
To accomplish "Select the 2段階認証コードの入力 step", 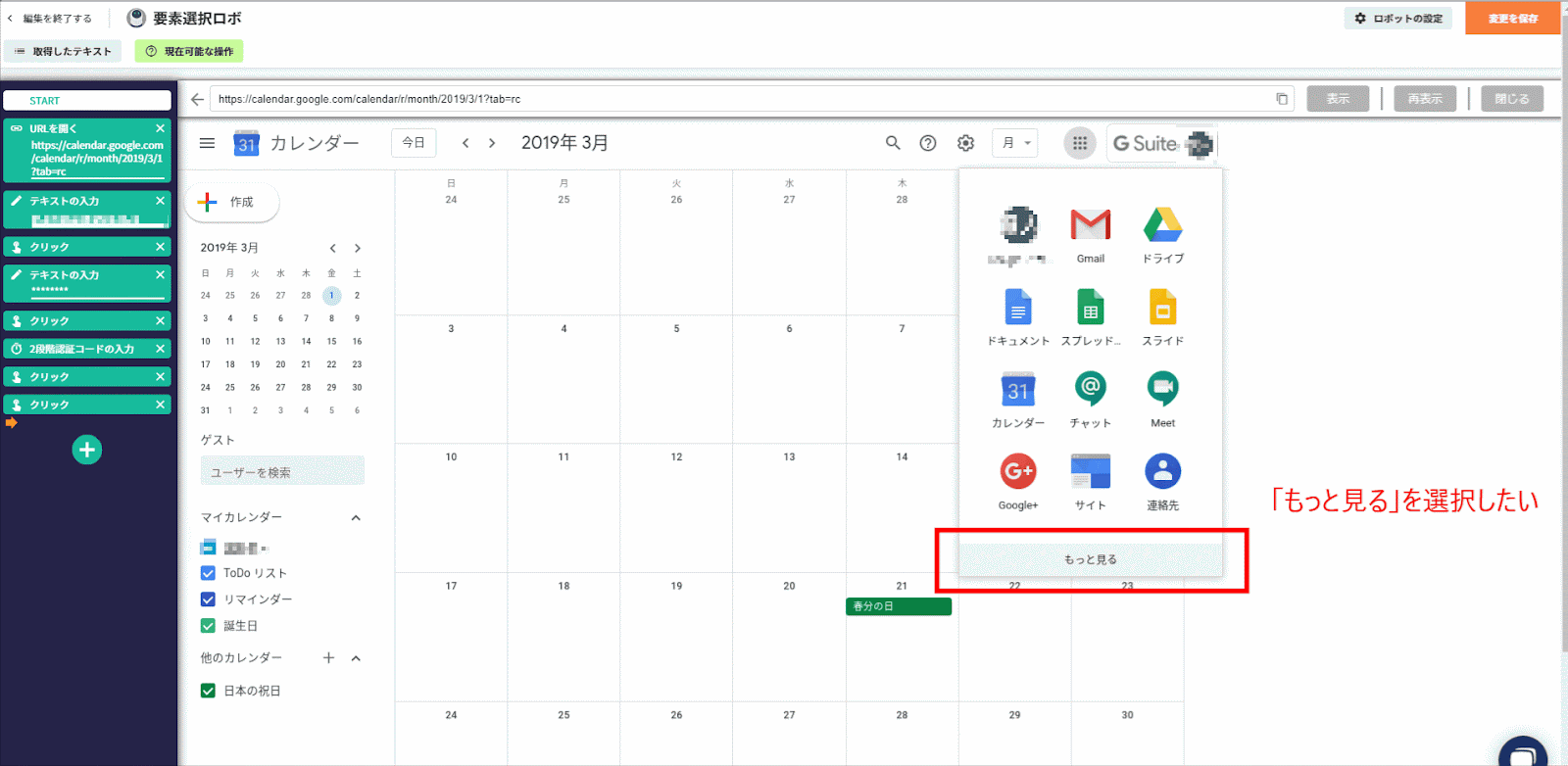I will 87,349.
